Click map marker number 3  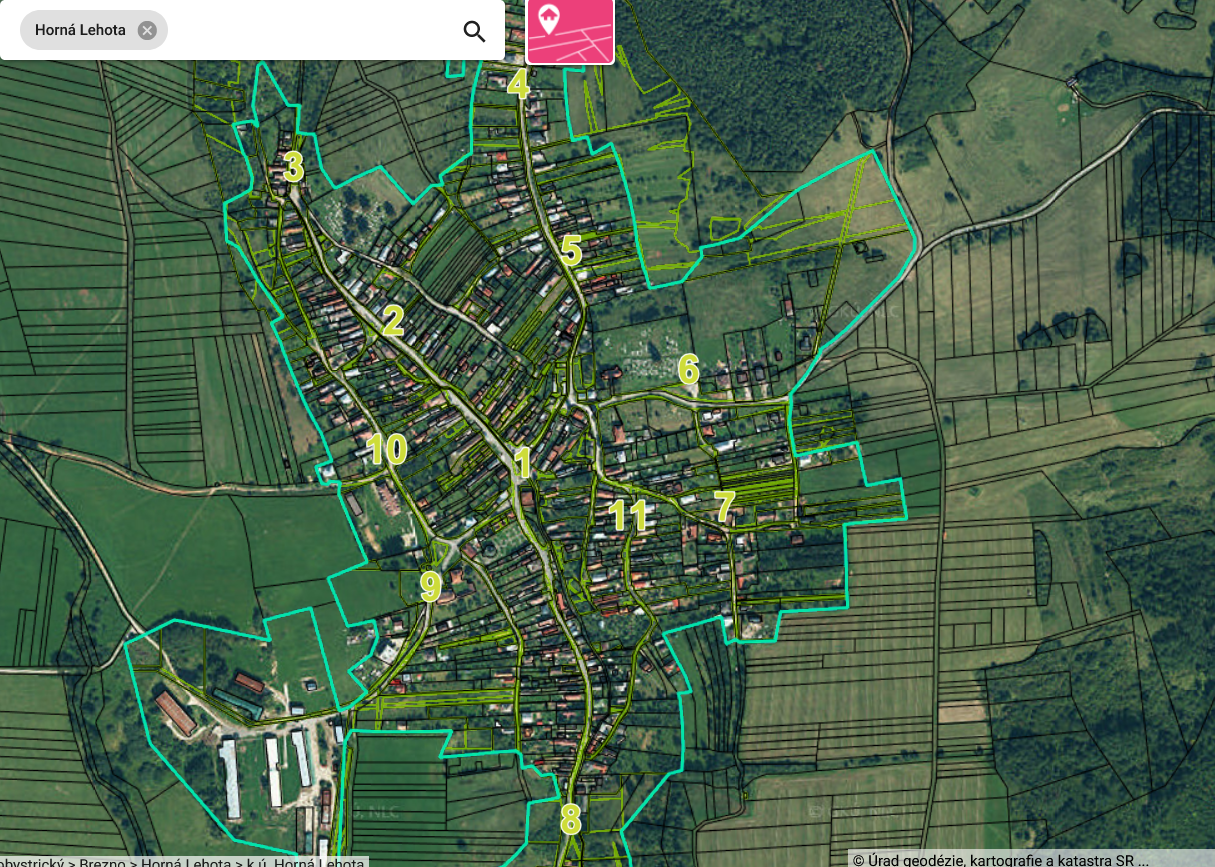[293, 167]
